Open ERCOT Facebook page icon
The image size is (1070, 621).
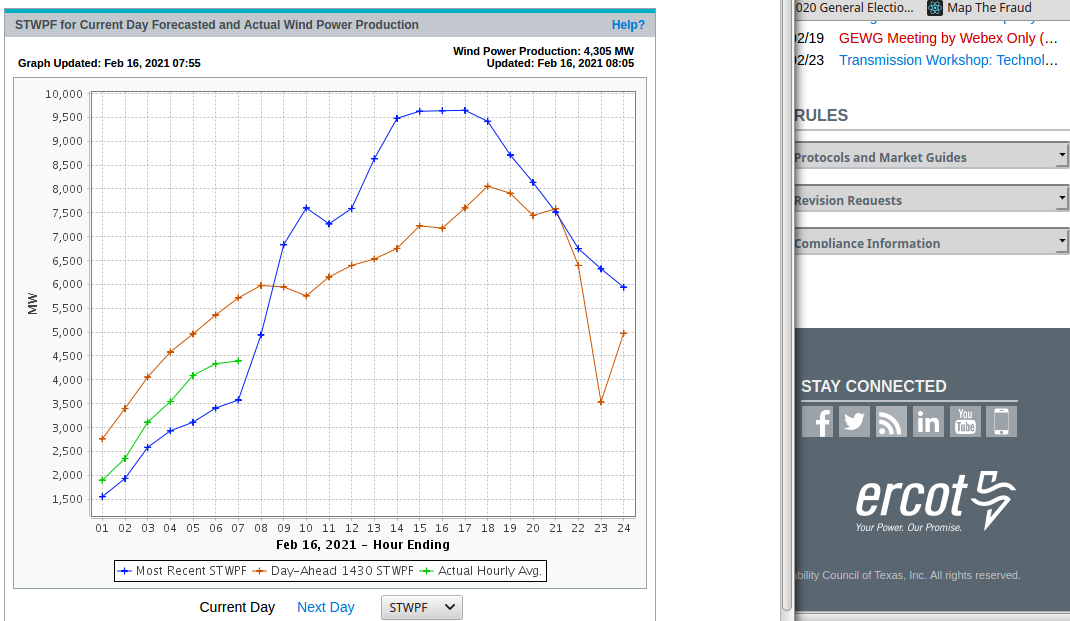[x=818, y=421]
